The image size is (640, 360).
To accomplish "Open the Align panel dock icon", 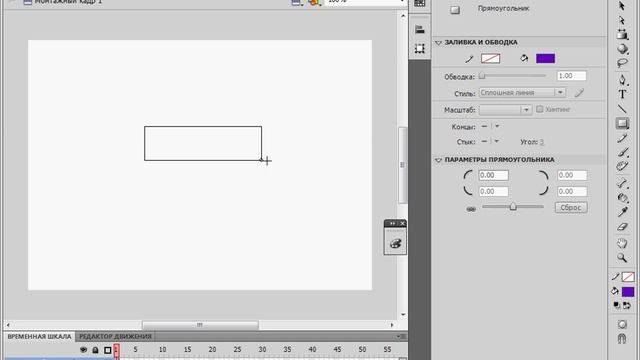I will (x=420, y=29).
